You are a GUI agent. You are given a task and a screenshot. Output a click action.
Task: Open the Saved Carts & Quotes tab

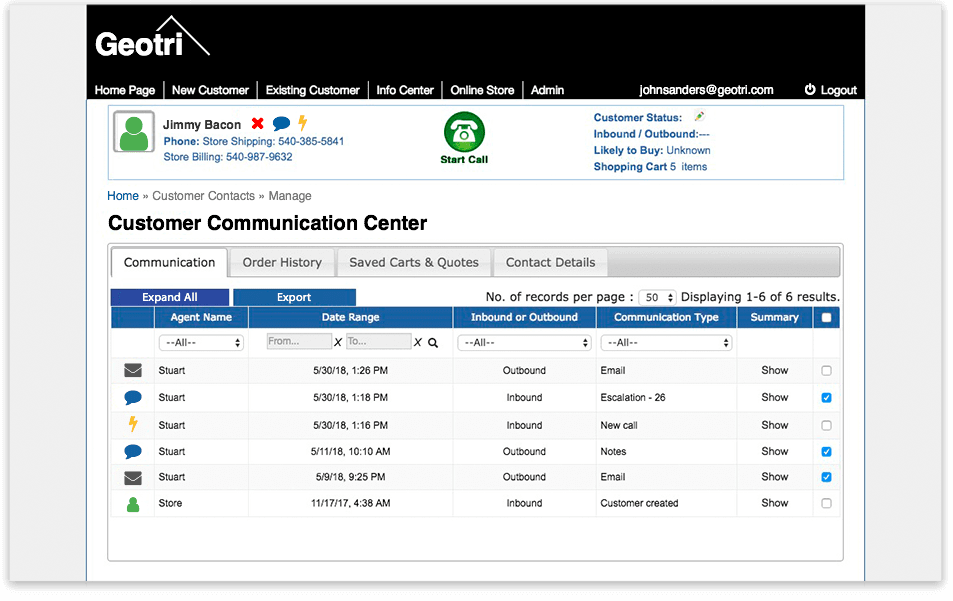click(x=414, y=263)
